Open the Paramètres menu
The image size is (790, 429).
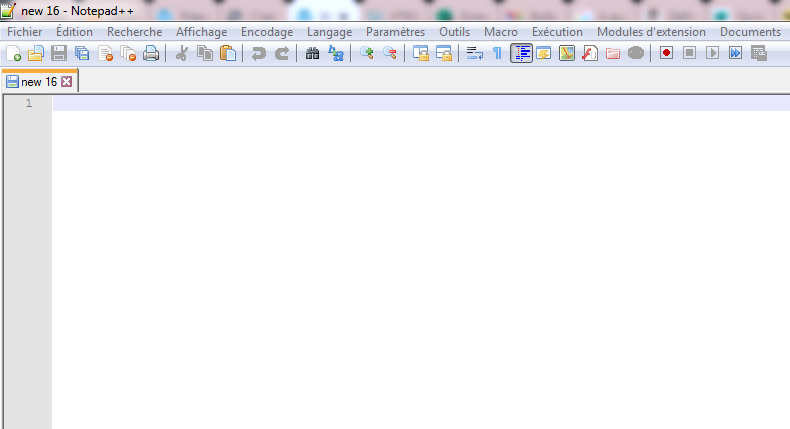pyautogui.click(x=396, y=32)
